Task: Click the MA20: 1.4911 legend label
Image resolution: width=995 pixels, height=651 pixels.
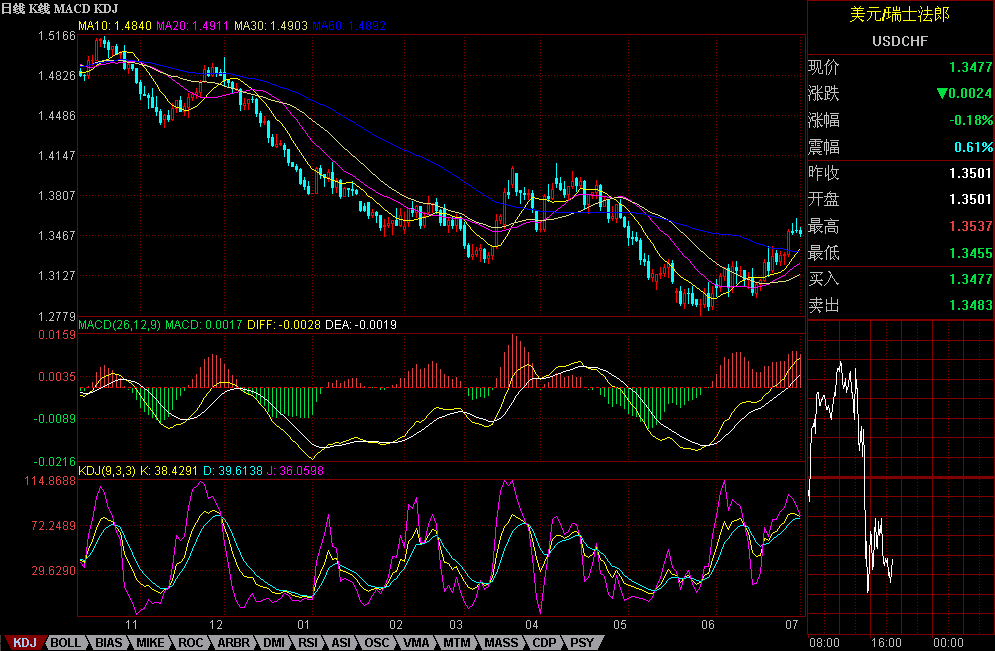Action: click(192, 26)
